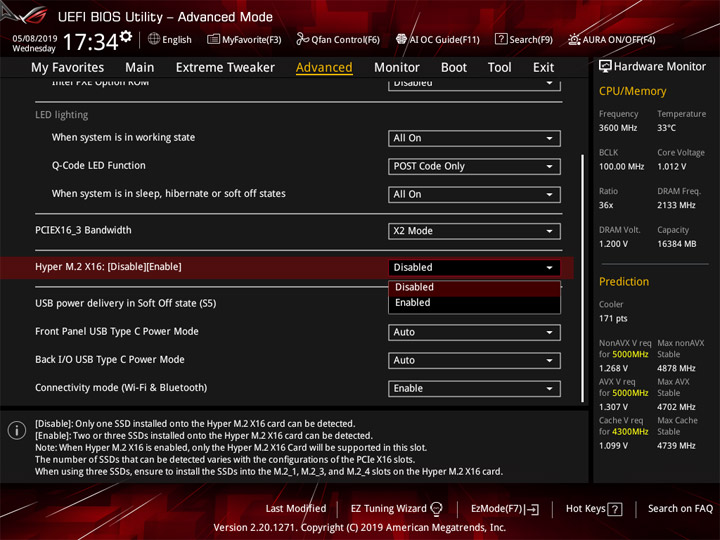Click the Search question mark icon
720x540 pixels.
pyautogui.click(x=501, y=39)
